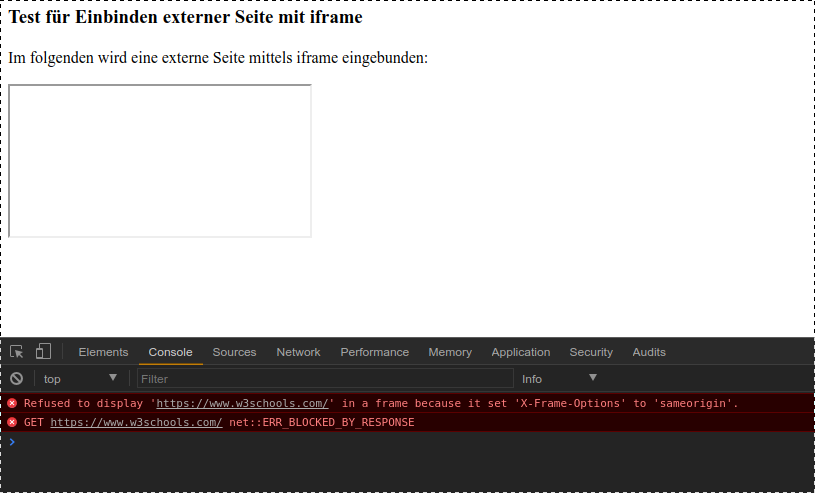The height and width of the screenshot is (493, 815).
Task: Select the Console tab
Action: click(170, 352)
